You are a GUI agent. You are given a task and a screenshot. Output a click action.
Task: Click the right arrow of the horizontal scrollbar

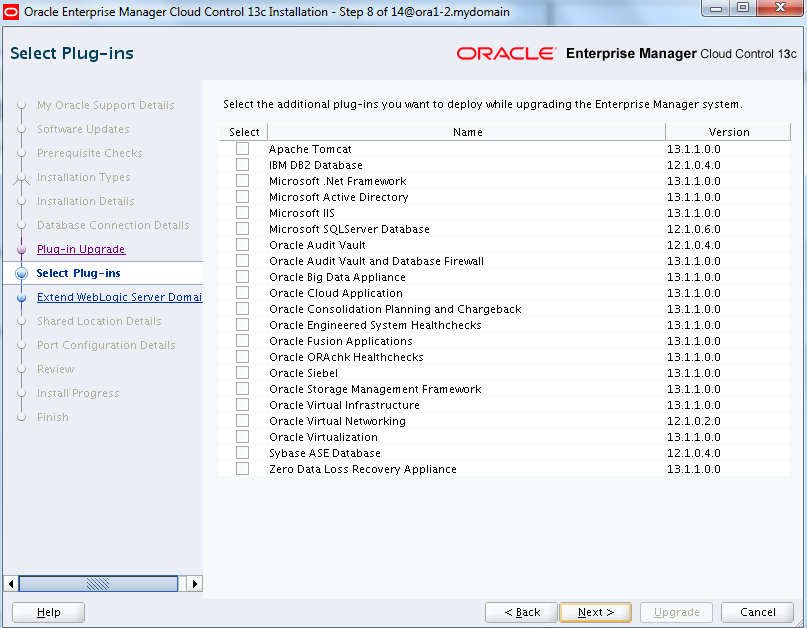coord(194,583)
